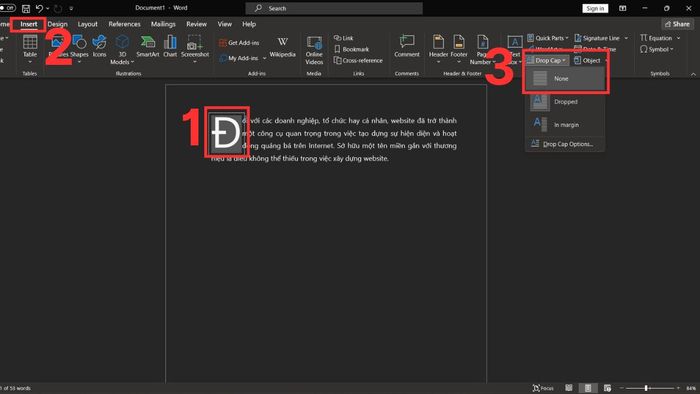
Task: Open the Drop Cap dropdown
Action: (547, 60)
